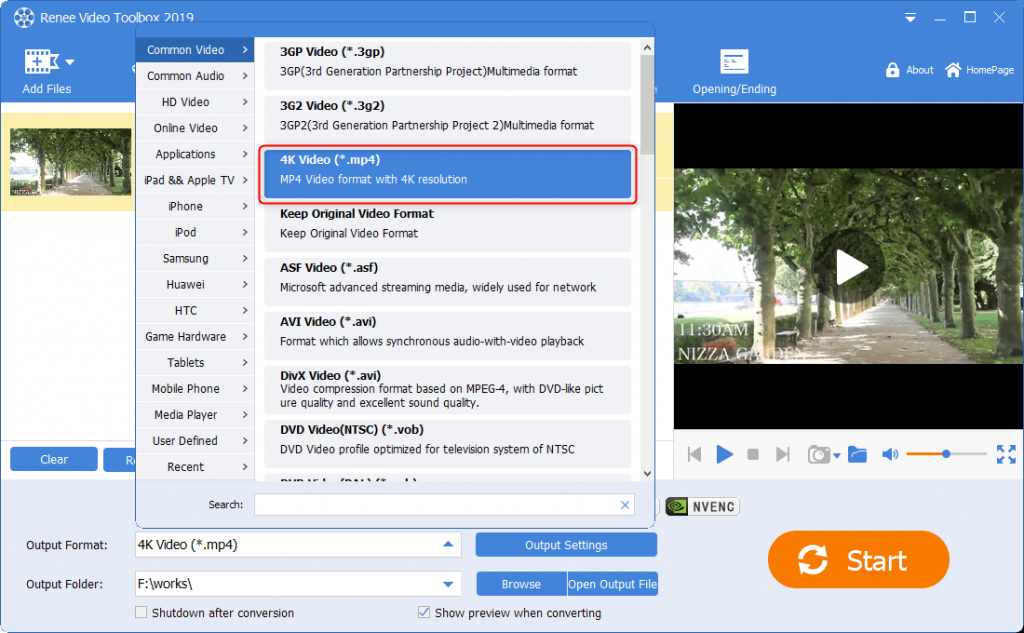Adjust the volume slider
The image size is (1024, 633).
[946, 454]
